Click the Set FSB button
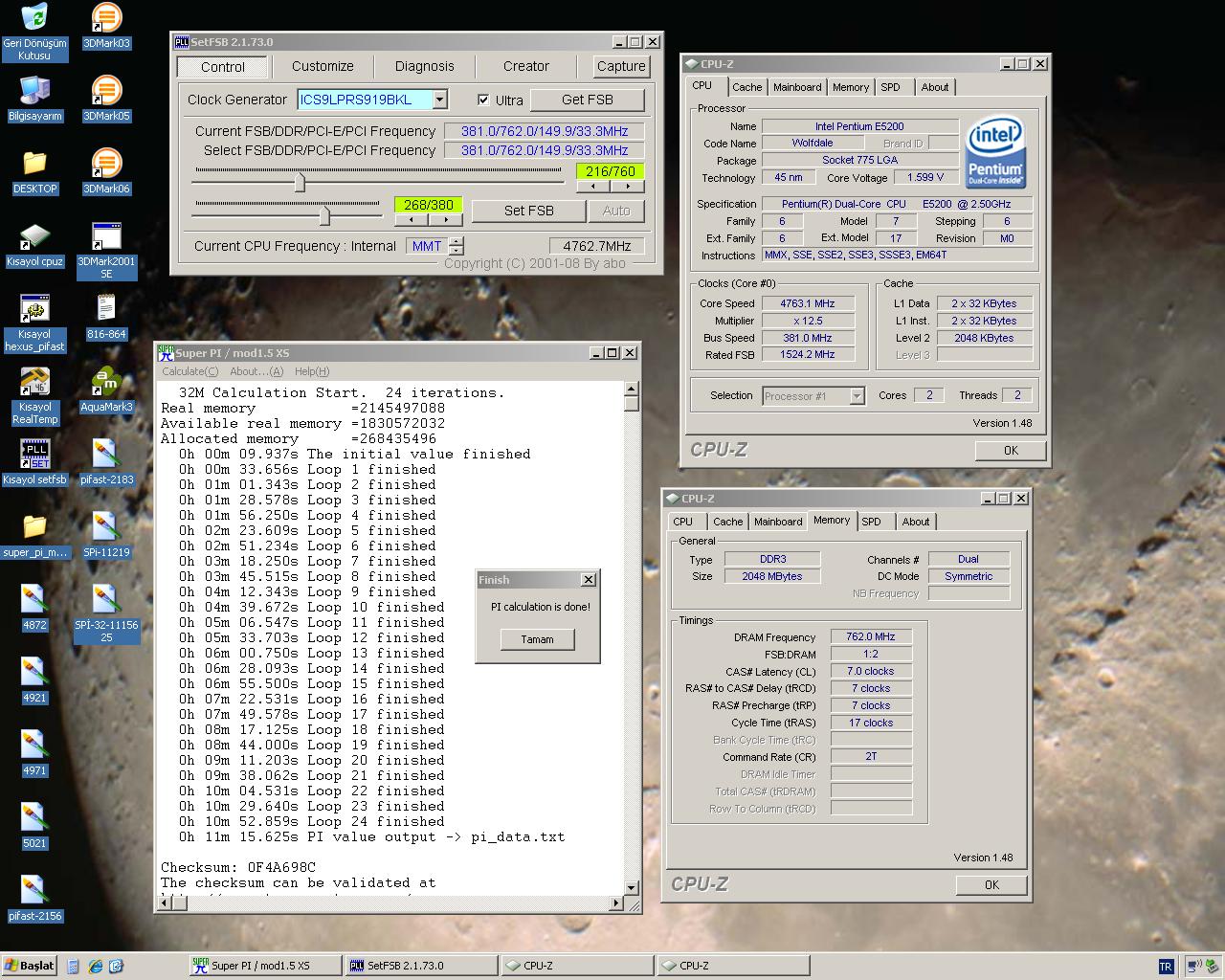The image size is (1225, 980). pos(529,211)
